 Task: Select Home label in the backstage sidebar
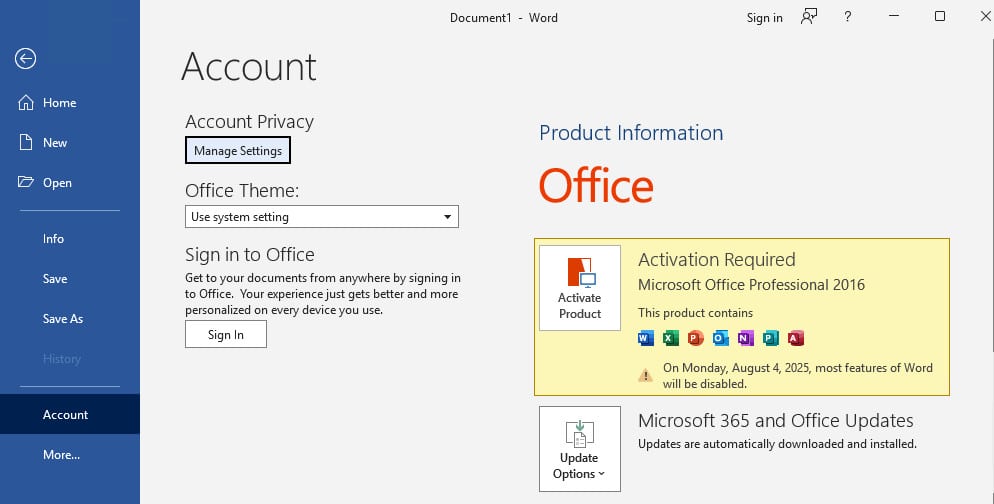pyautogui.click(x=60, y=103)
